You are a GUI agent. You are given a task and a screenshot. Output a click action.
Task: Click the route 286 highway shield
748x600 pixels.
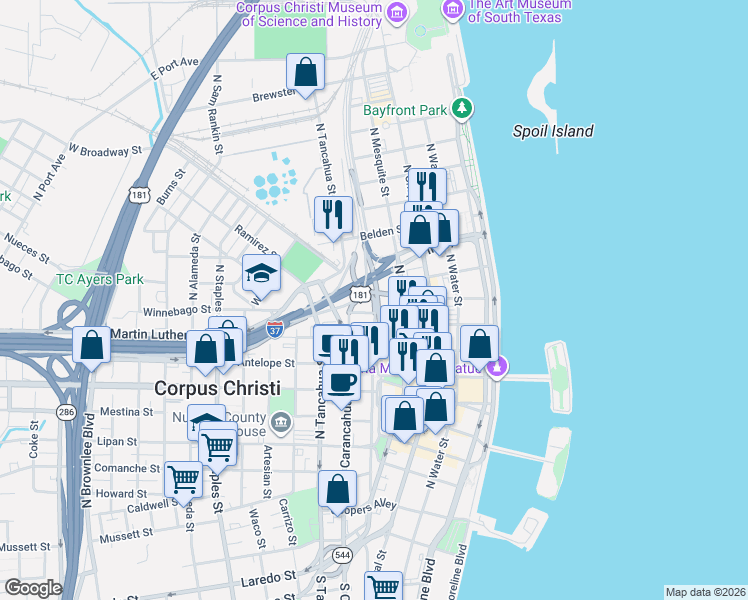coord(66,412)
